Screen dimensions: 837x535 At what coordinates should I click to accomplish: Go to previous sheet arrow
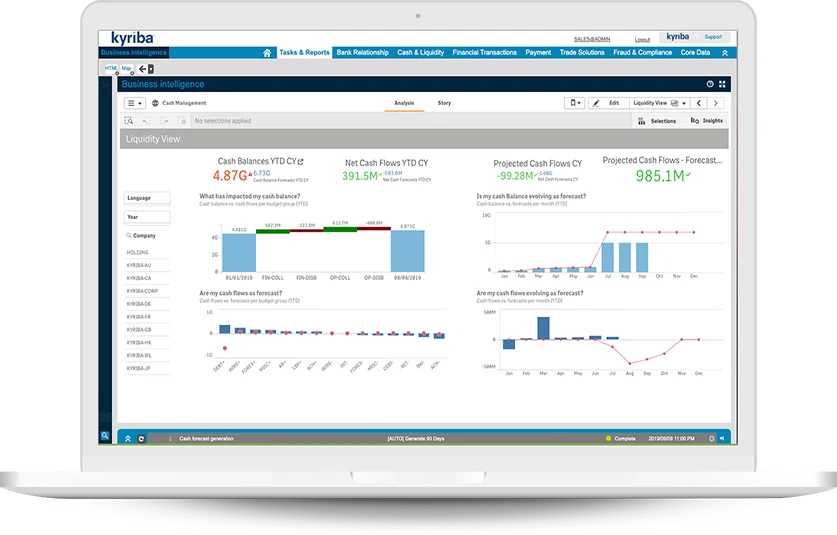699,103
